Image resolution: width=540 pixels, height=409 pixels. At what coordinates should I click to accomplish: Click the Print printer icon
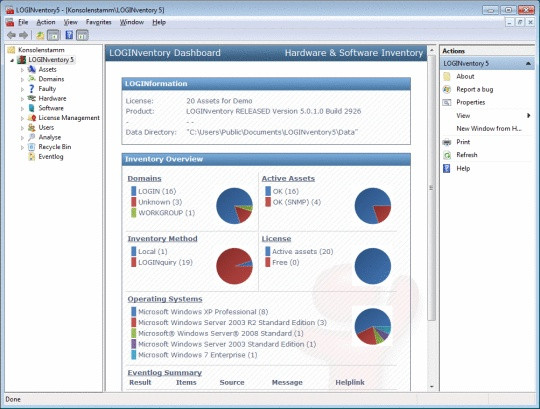447,142
